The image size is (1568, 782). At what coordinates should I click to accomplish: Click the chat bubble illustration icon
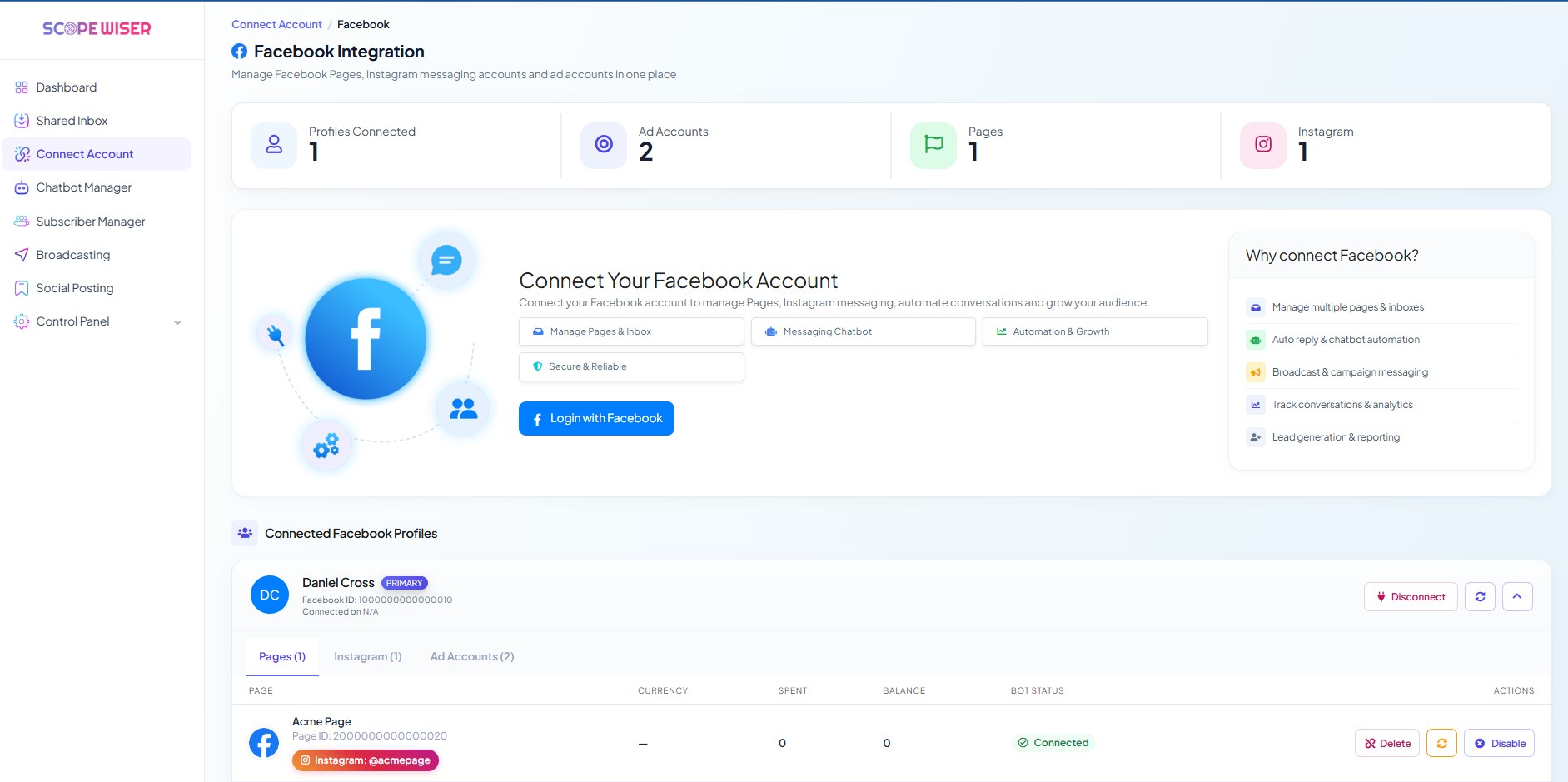[446, 261]
